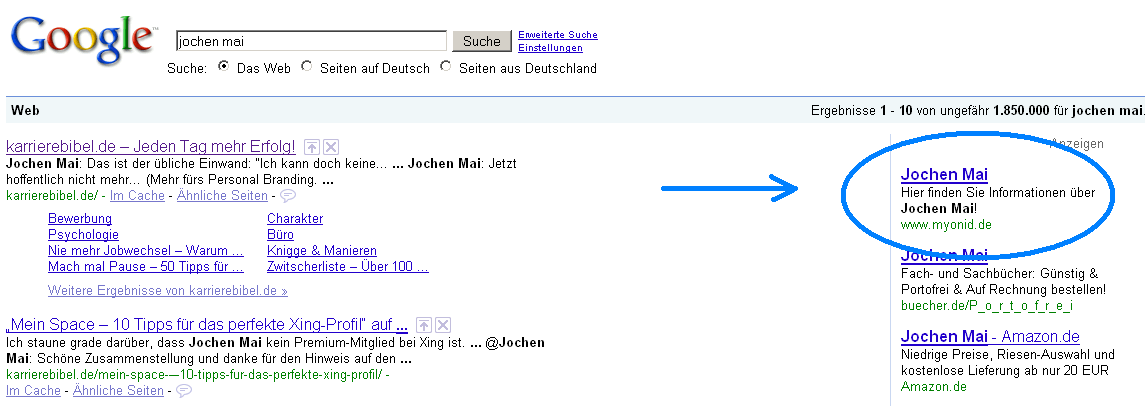The height and width of the screenshot is (406, 1145).
Task: Open the Mein Space Xing-Profil result title
Action: tap(207, 324)
